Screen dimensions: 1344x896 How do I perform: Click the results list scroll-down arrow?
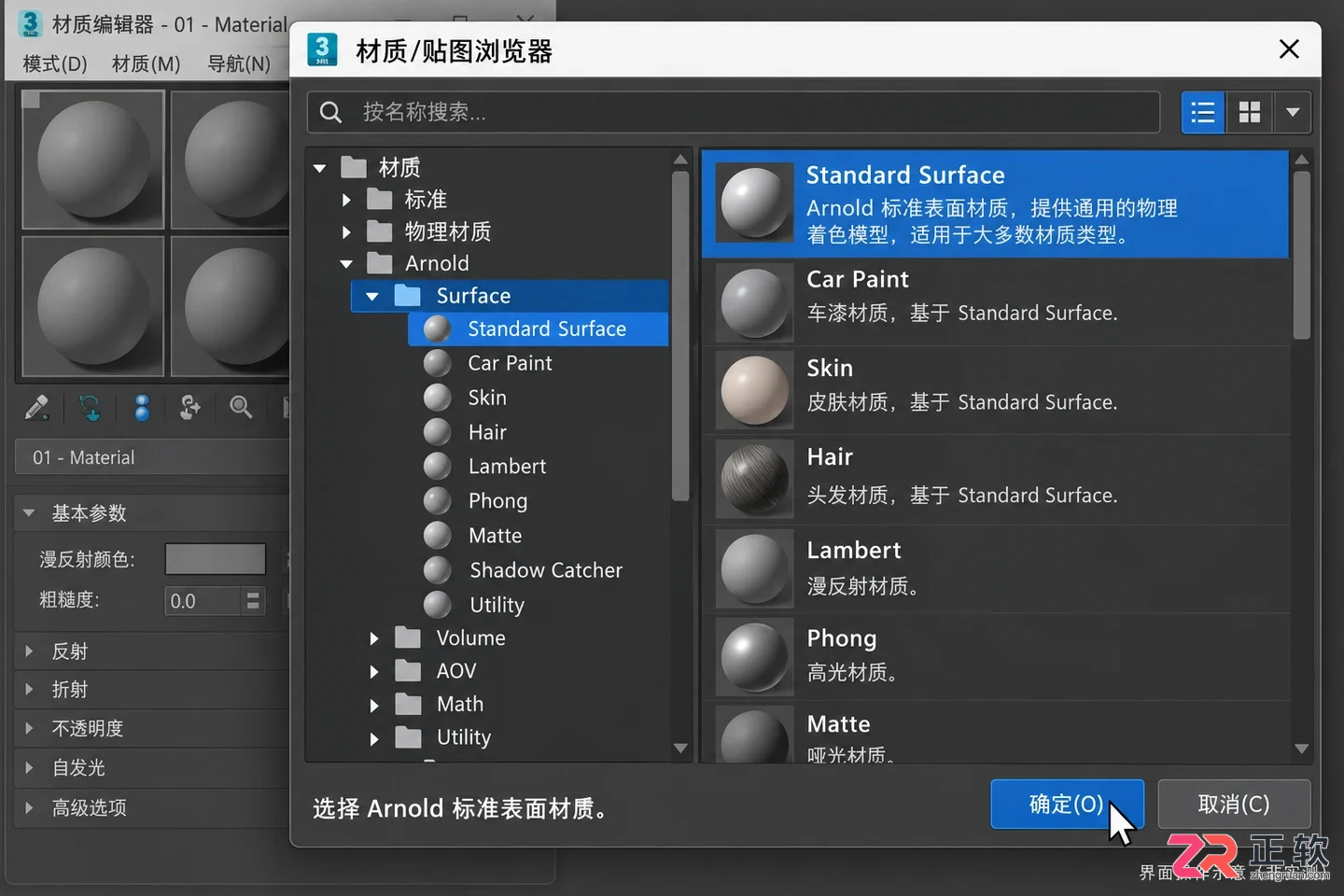(x=1302, y=749)
